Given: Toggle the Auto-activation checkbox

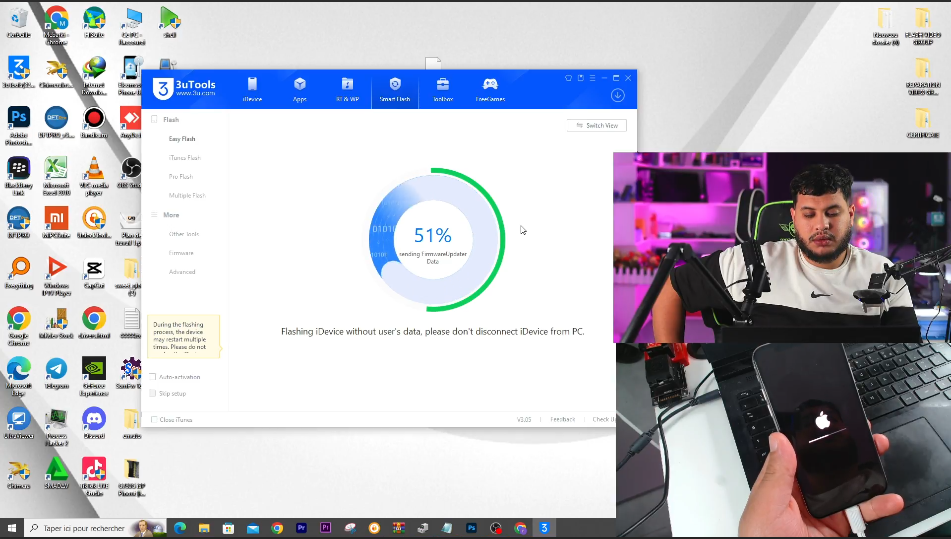Looking at the screenshot, I should (x=153, y=377).
